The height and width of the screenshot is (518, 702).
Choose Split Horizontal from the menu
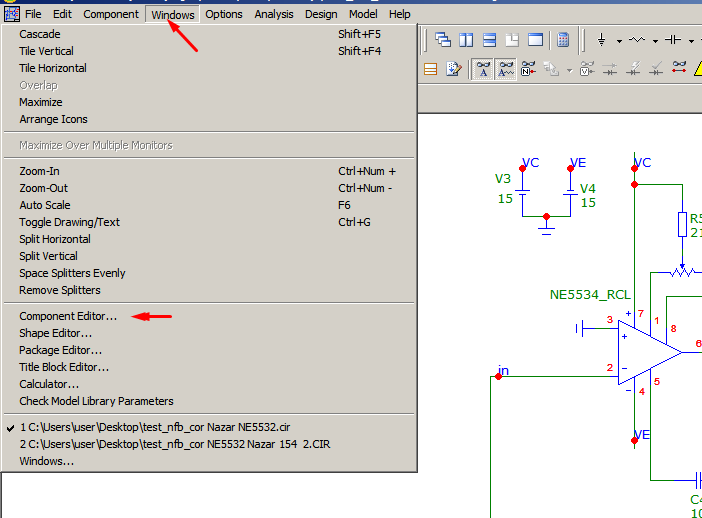[x=209, y=239]
